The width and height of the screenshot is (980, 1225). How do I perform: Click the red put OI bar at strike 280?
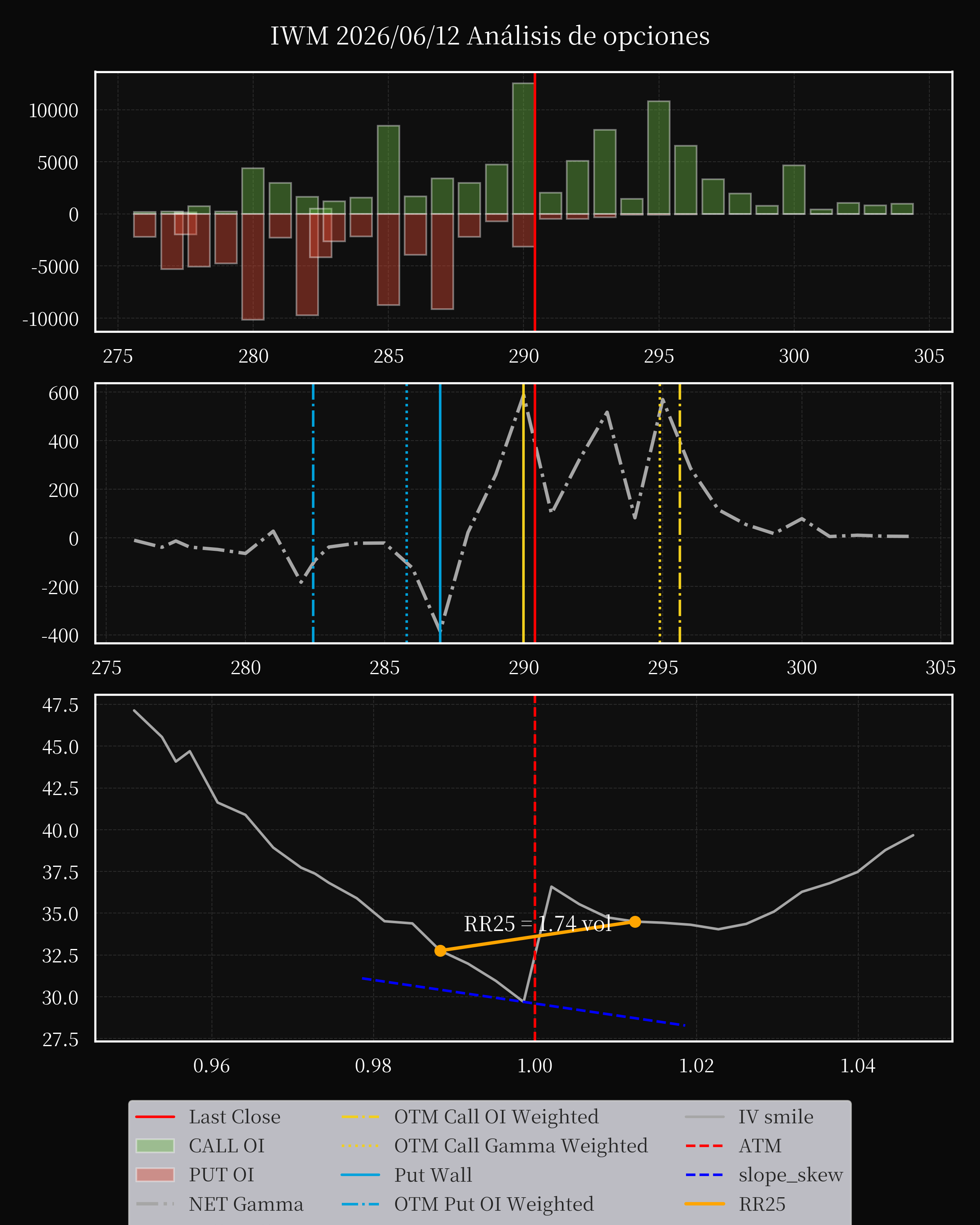253,267
